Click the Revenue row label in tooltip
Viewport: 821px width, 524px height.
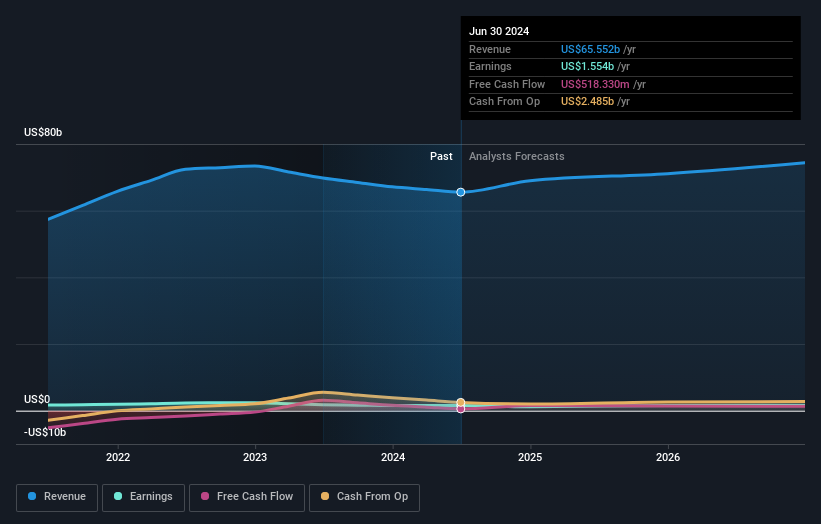click(490, 49)
